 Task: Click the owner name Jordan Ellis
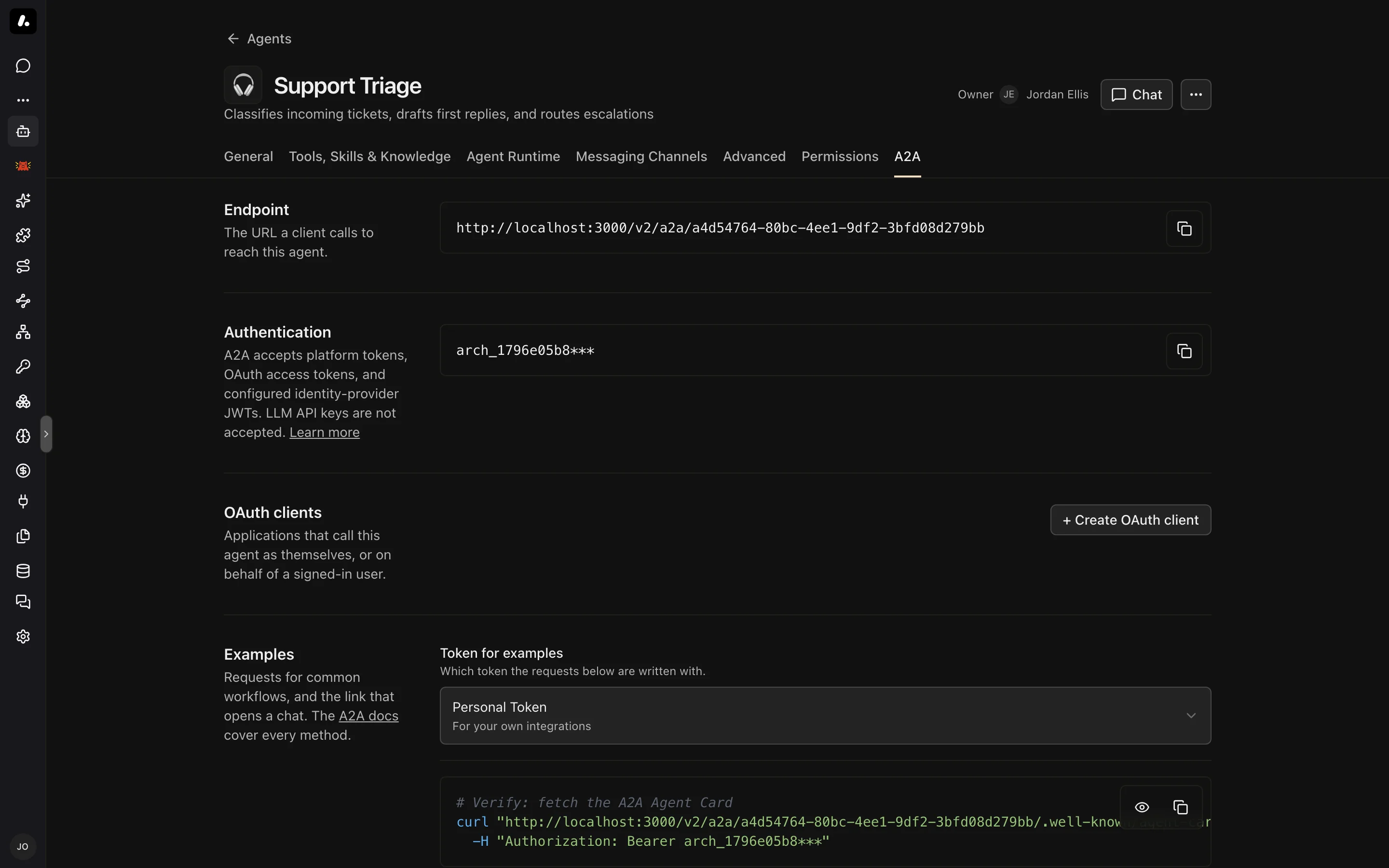(1057, 95)
